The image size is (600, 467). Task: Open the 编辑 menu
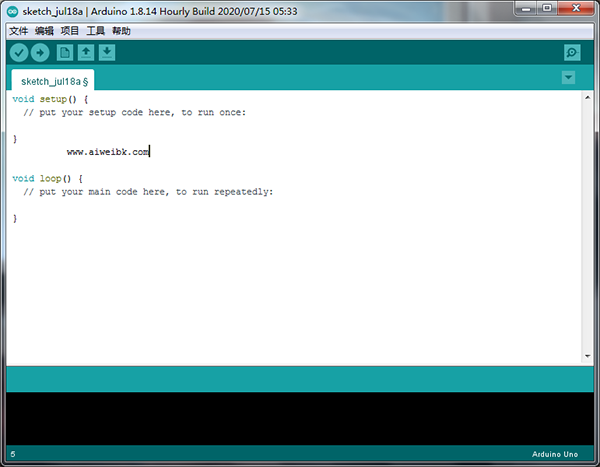(x=45, y=31)
